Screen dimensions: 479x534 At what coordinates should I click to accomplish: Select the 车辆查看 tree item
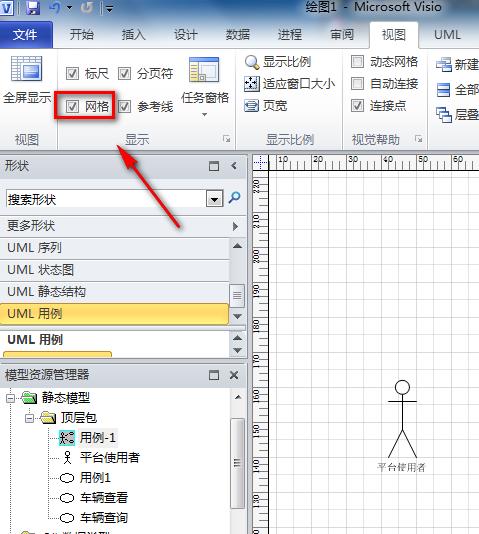(104, 498)
